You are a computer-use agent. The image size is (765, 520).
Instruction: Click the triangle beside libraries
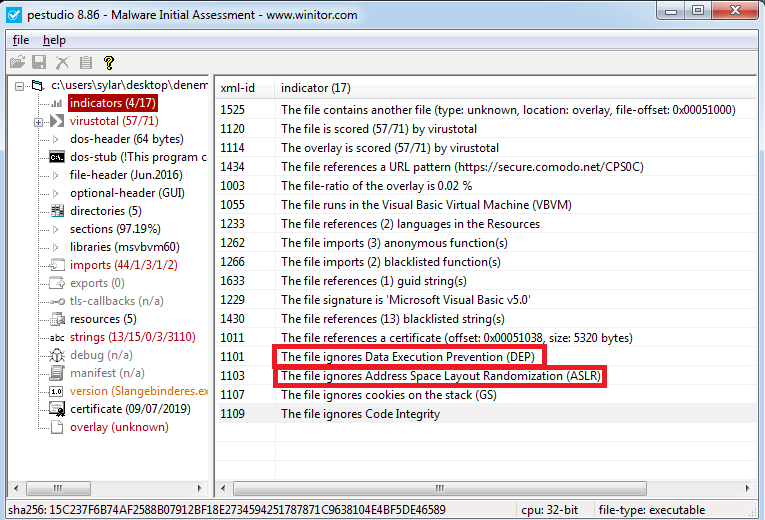(56, 247)
